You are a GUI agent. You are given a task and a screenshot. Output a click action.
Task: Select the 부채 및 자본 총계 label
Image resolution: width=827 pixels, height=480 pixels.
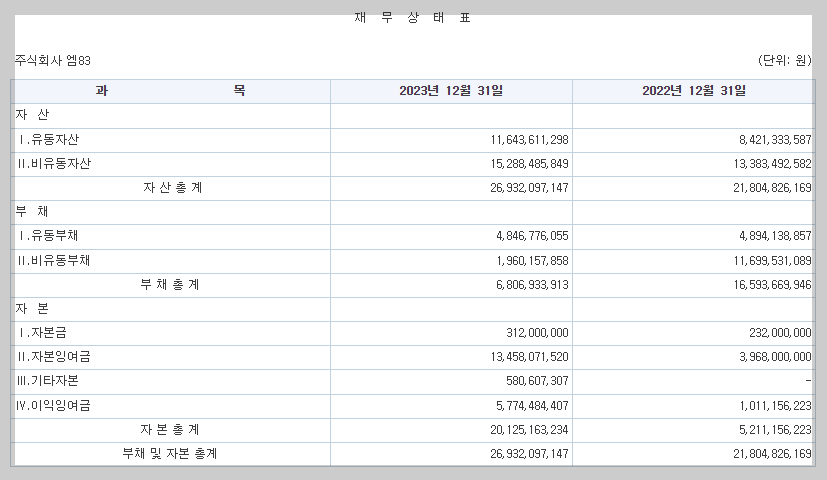170,454
